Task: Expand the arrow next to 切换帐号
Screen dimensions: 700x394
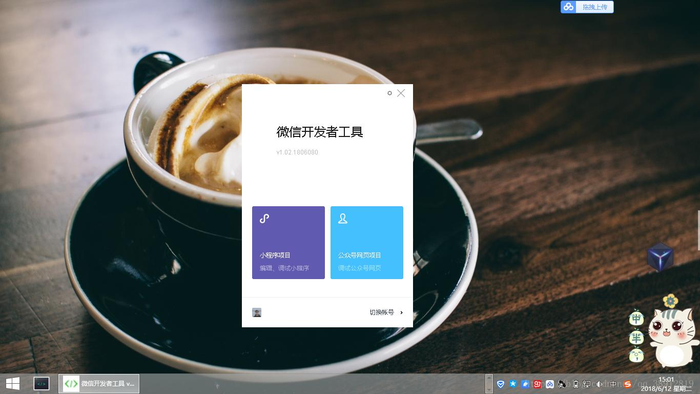Action: [x=401, y=312]
